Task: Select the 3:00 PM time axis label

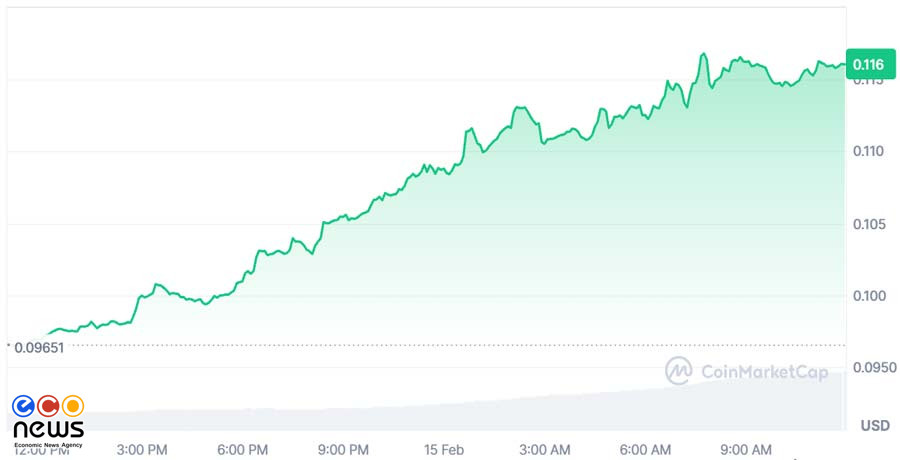Action: pos(142,448)
